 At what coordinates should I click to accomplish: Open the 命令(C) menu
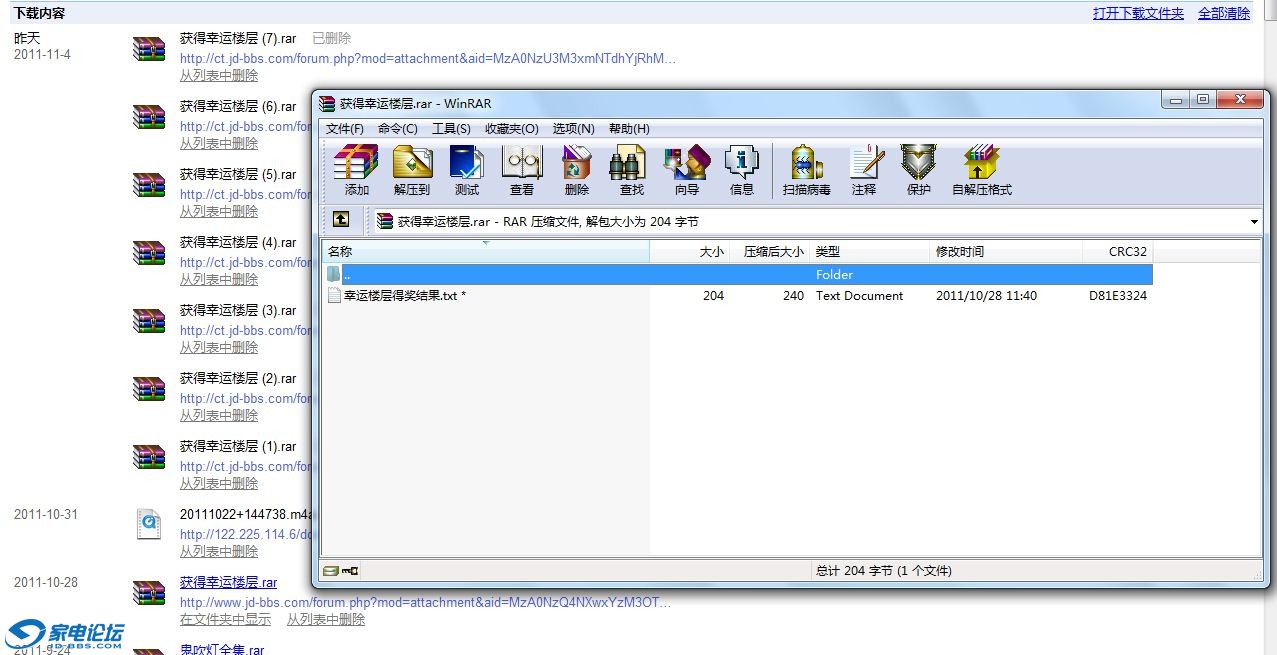(x=398, y=129)
